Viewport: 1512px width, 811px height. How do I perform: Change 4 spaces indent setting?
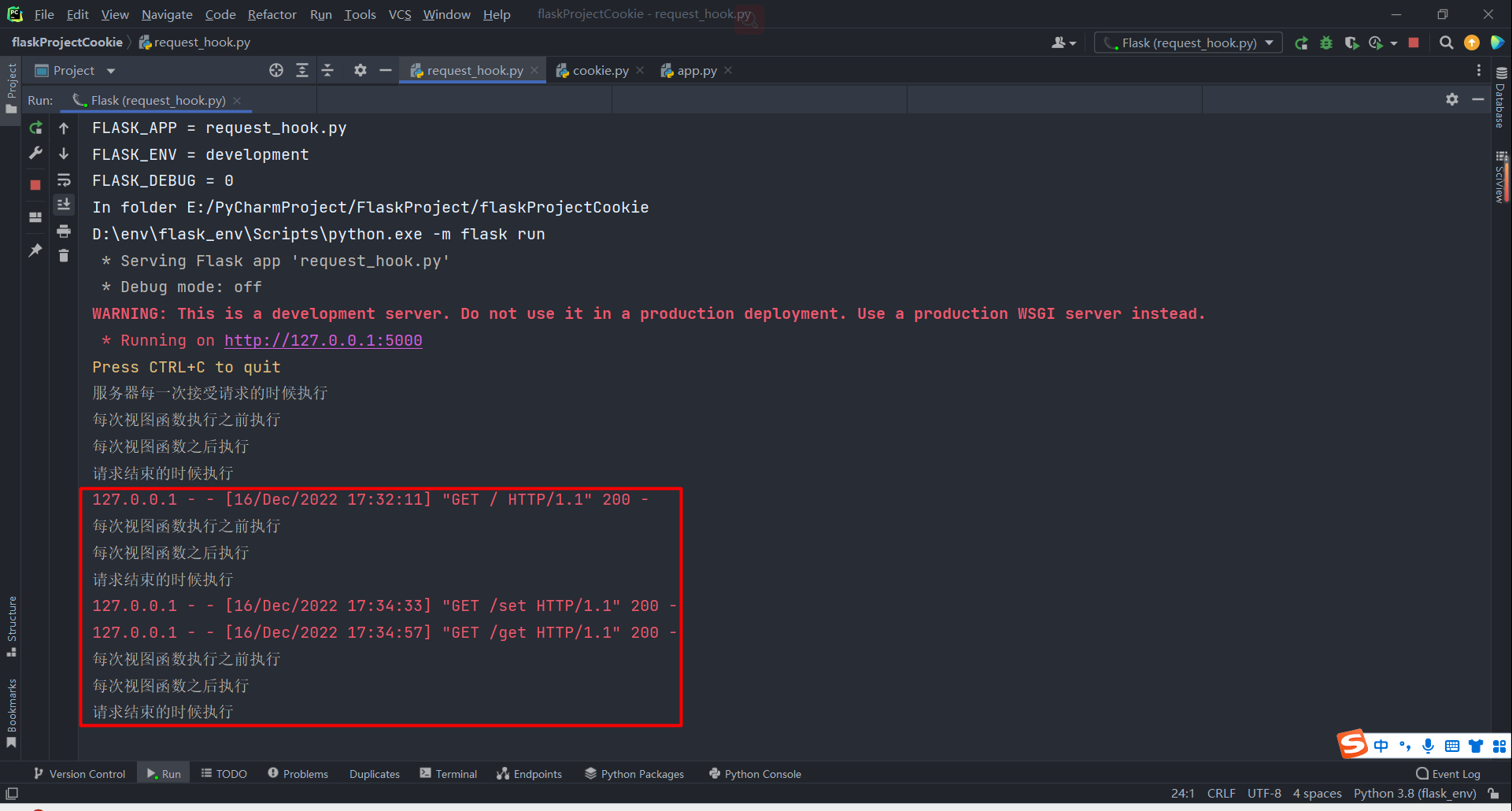tap(1317, 794)
